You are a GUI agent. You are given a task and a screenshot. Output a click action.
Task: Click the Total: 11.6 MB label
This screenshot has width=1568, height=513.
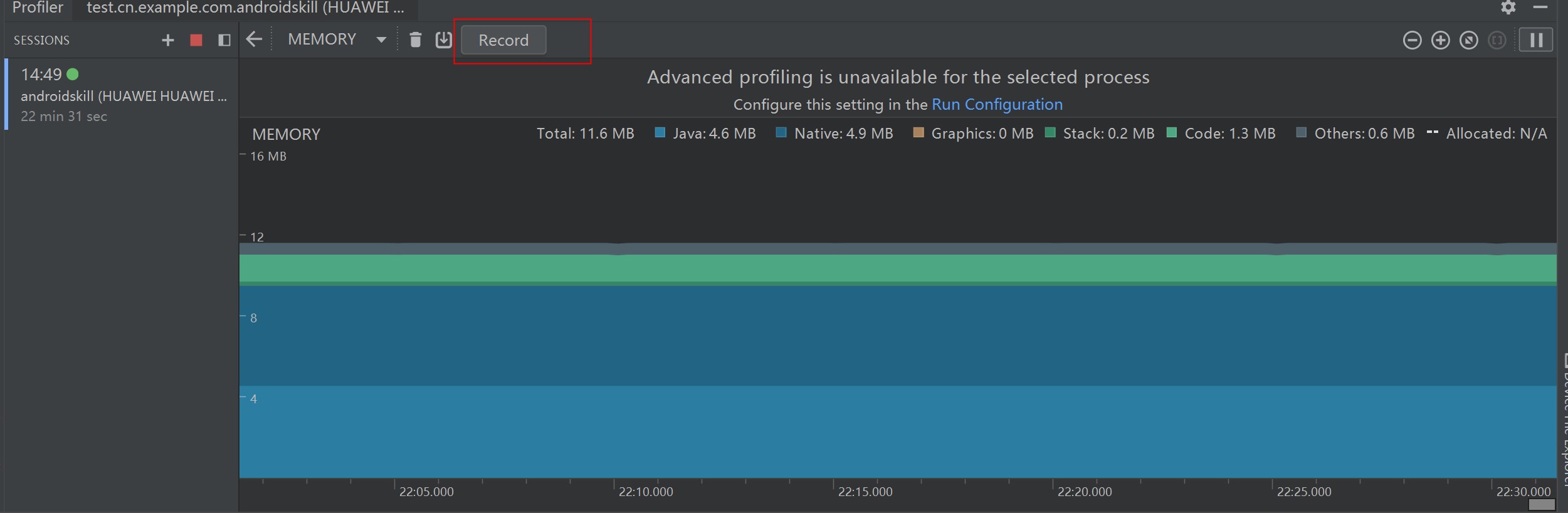(x=585, y=134)
